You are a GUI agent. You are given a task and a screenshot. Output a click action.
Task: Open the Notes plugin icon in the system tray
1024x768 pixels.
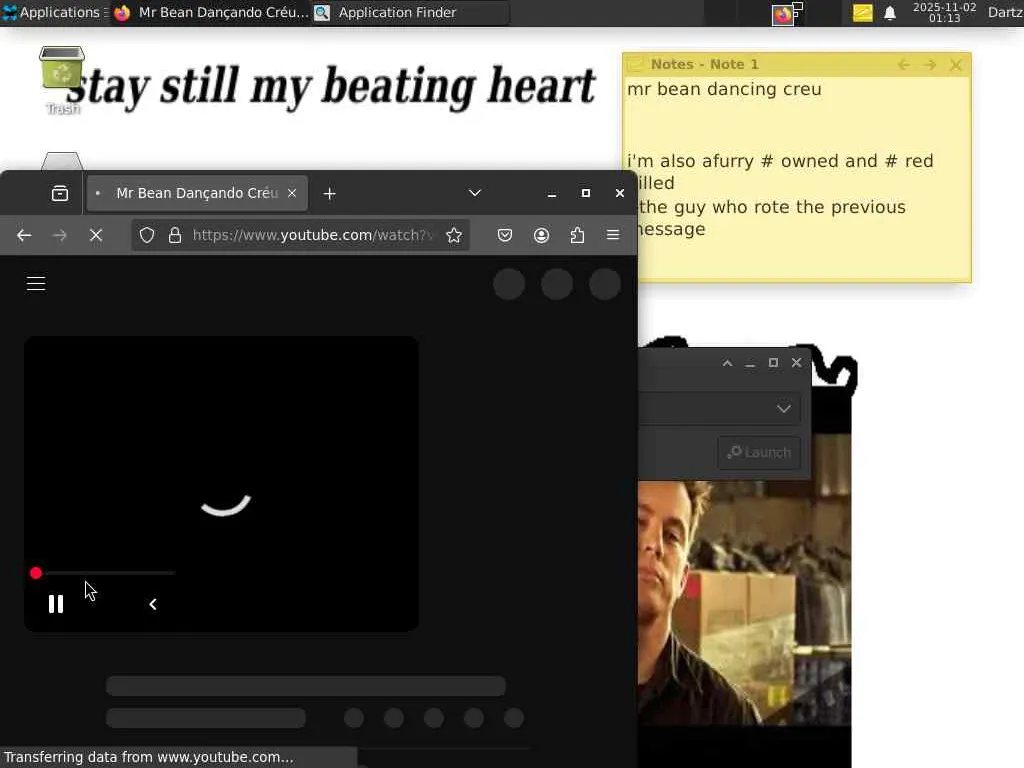[862, 12]
